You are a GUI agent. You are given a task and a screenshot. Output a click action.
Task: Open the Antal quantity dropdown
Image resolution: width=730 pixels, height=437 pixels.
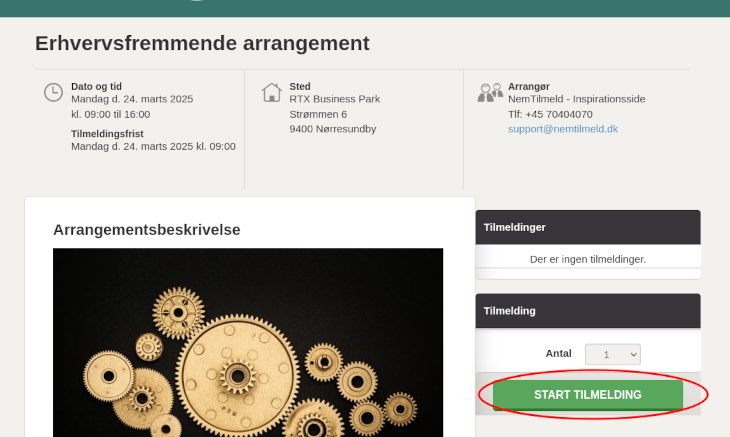[613, 354]
